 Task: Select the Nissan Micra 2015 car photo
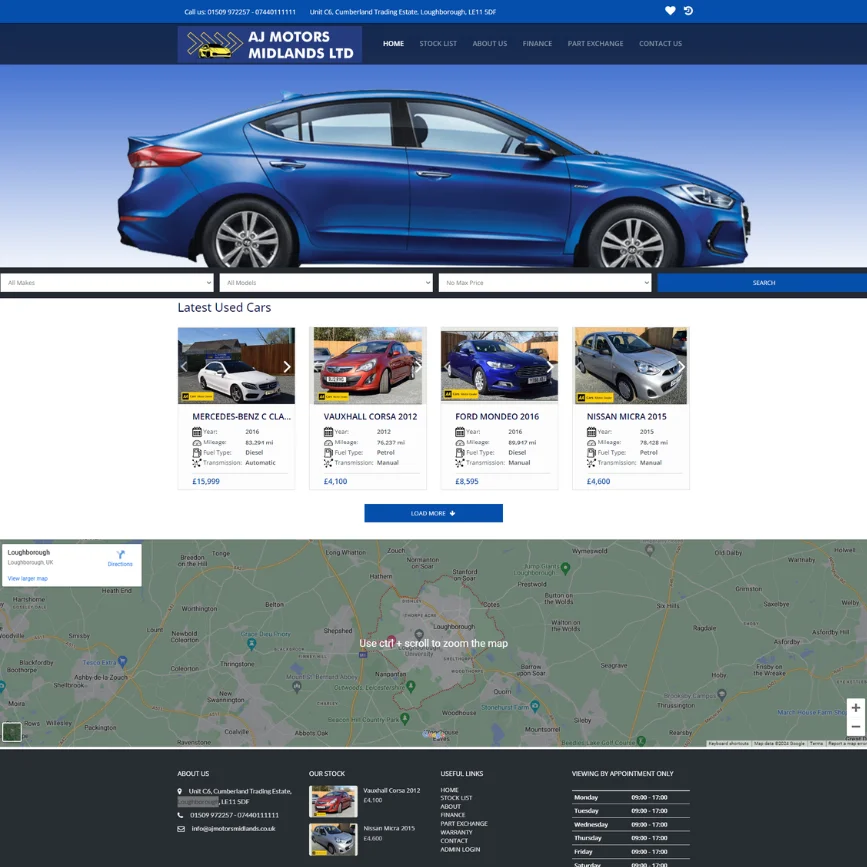[630, 365]
